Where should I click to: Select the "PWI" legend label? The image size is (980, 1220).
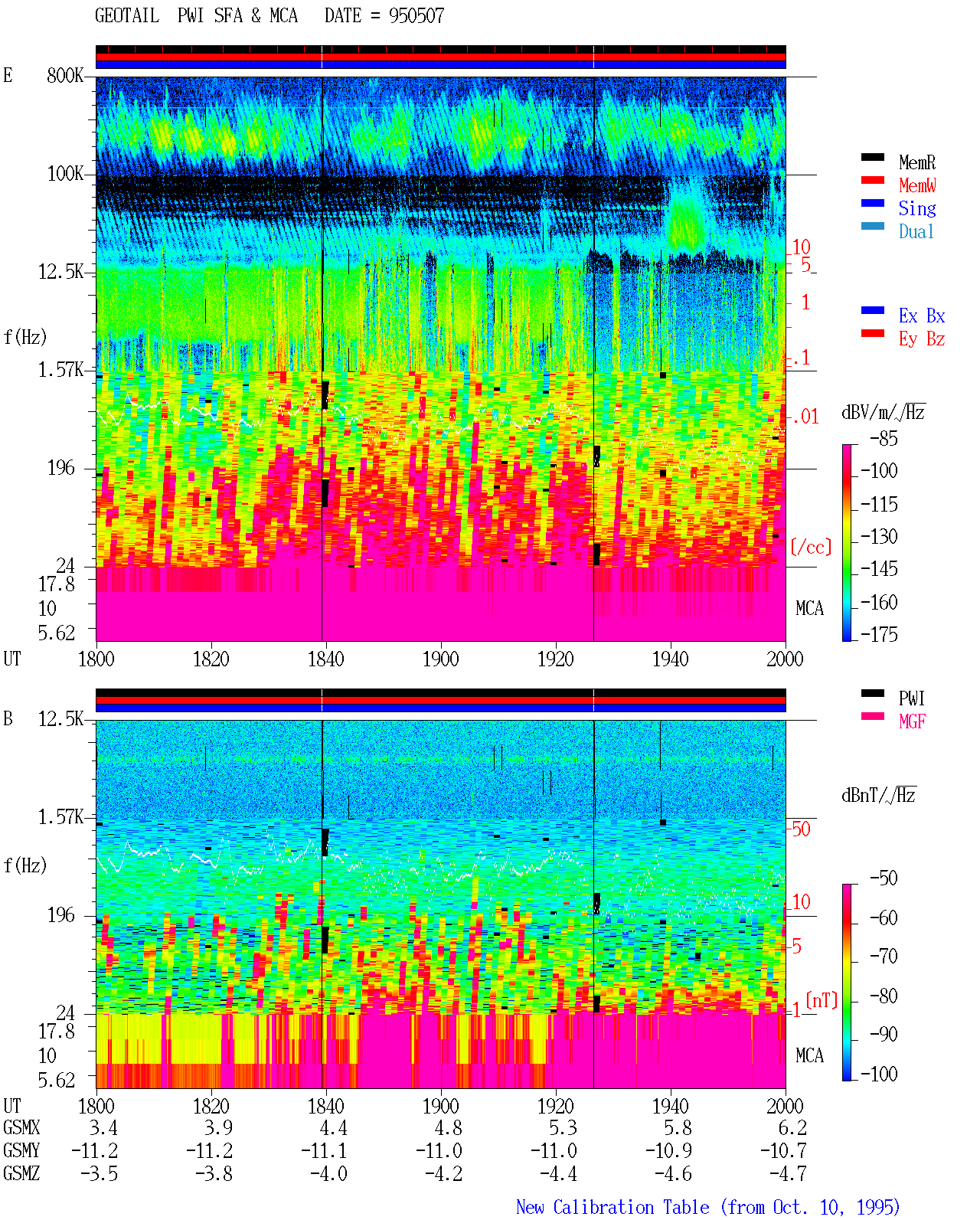point(912,698)
